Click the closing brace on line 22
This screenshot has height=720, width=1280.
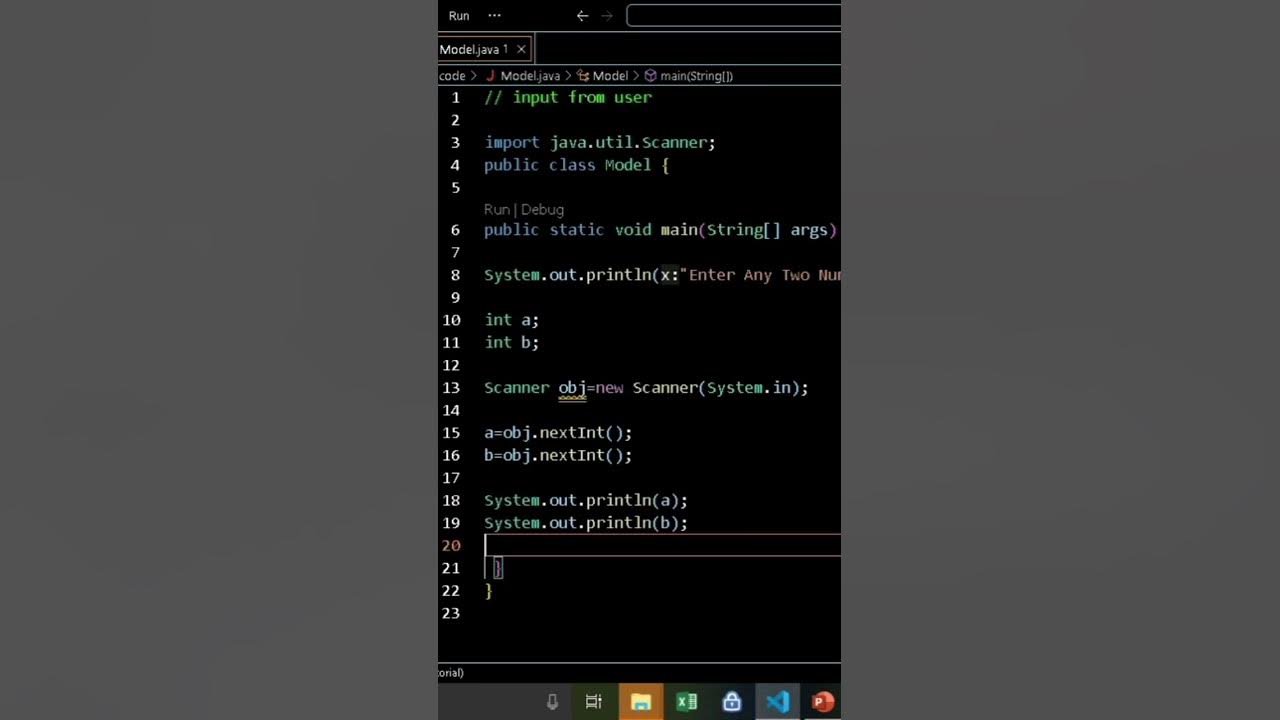(x=488, y=591)
